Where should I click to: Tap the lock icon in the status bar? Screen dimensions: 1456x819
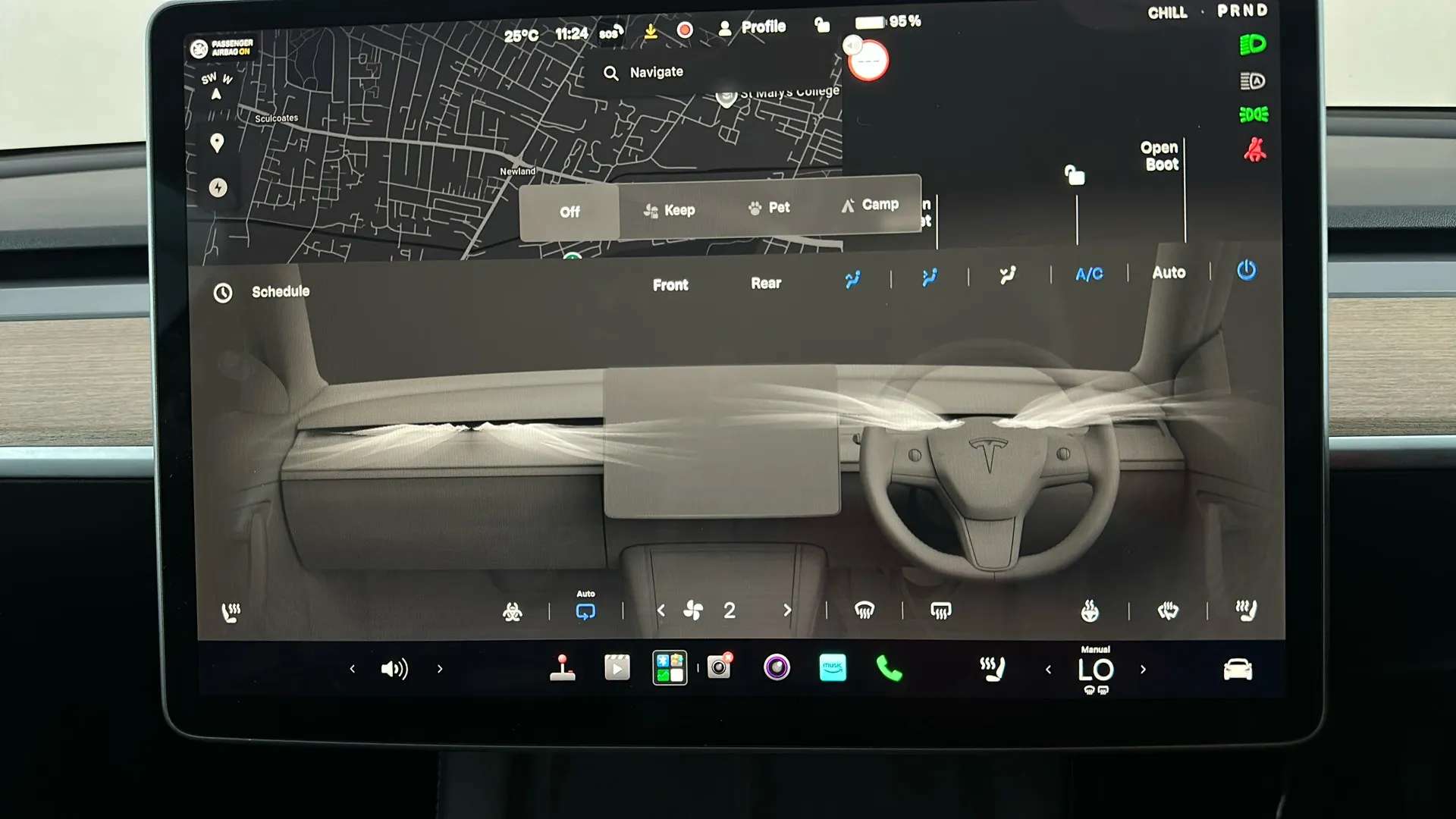tap(822, 25)
